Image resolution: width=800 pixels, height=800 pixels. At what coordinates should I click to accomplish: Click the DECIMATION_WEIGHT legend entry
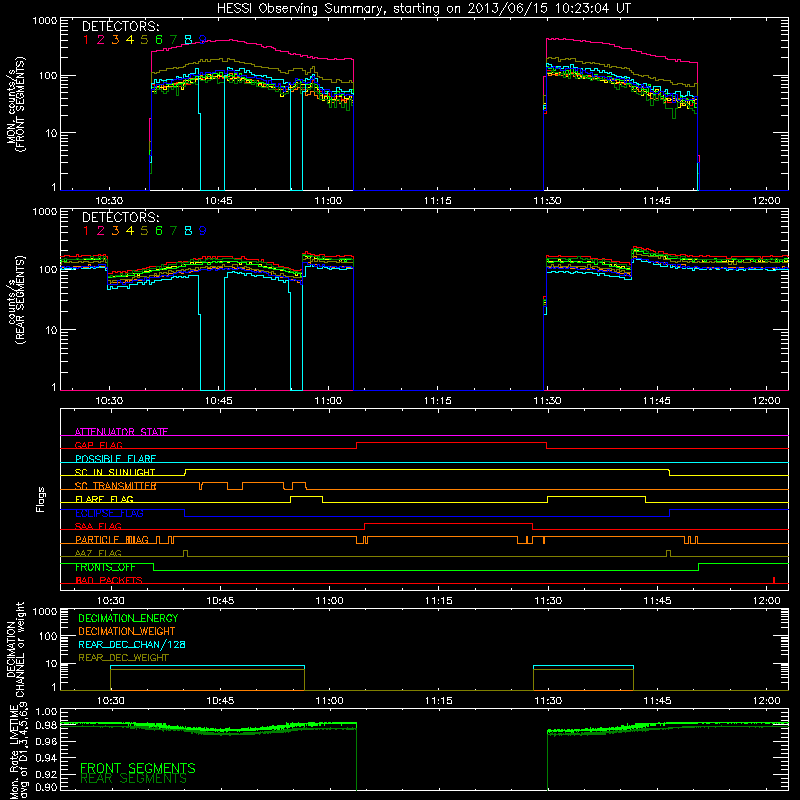tap(127, 631)
